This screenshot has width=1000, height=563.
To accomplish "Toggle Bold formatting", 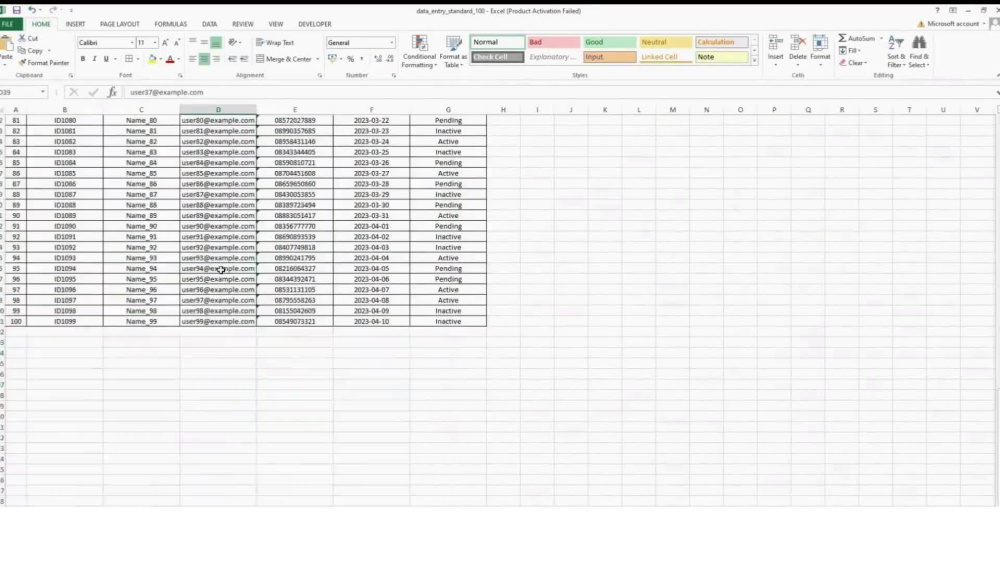I will click(x=82, y=59).
